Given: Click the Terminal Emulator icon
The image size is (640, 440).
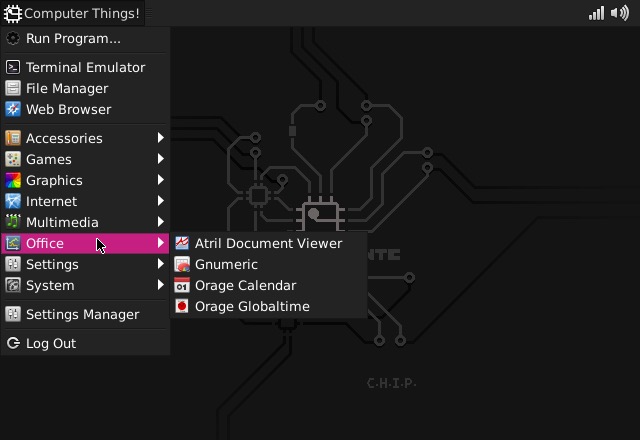Looking at the screenshot, I should pyautogui.click(x=13, y=67).
